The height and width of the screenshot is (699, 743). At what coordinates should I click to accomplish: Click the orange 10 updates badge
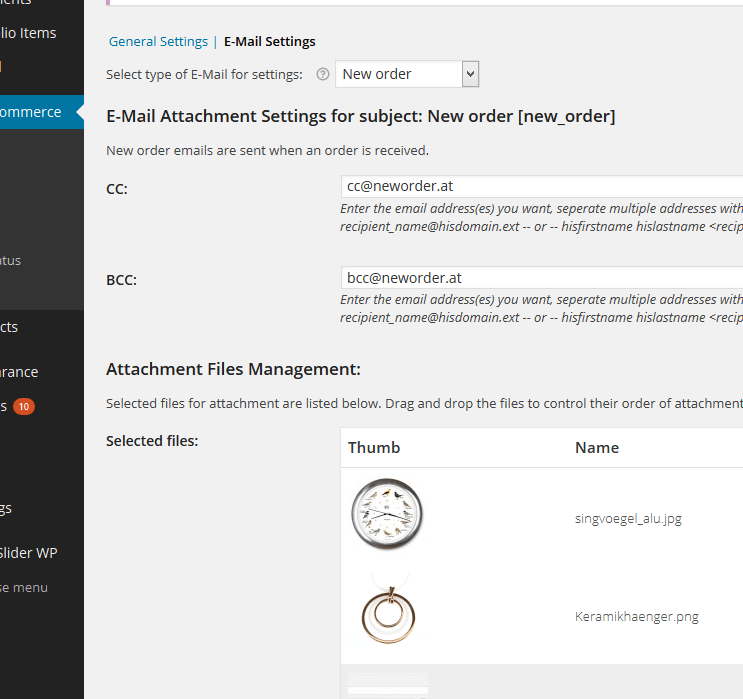[x=24, y=407]
